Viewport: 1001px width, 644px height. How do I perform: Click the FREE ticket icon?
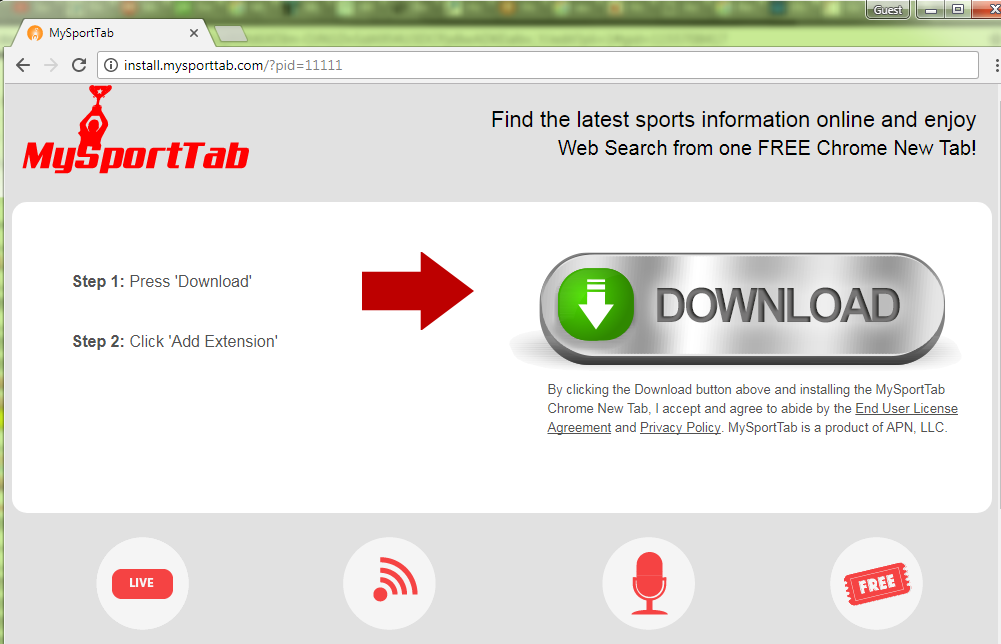pyautogui.click(x=877, y=583)
